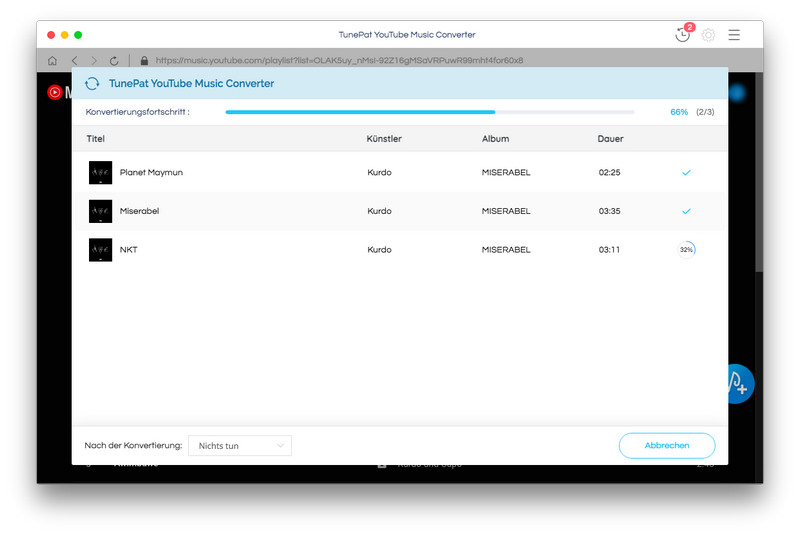Select the 'Planet Maymun' title text

click(x=151, y=172)
